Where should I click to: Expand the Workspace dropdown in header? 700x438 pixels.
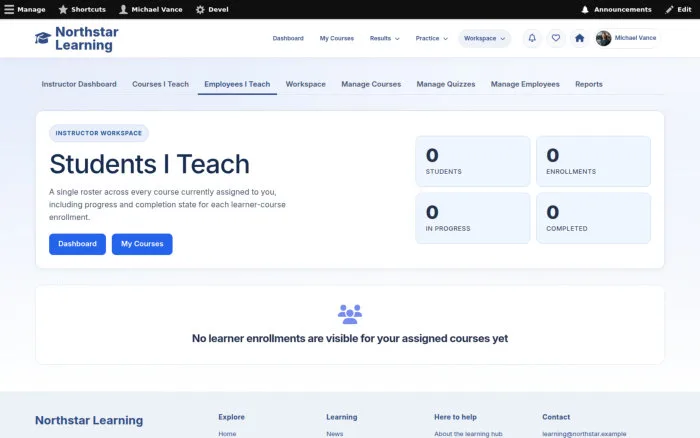pyautogui.click(x=484, y=38)
